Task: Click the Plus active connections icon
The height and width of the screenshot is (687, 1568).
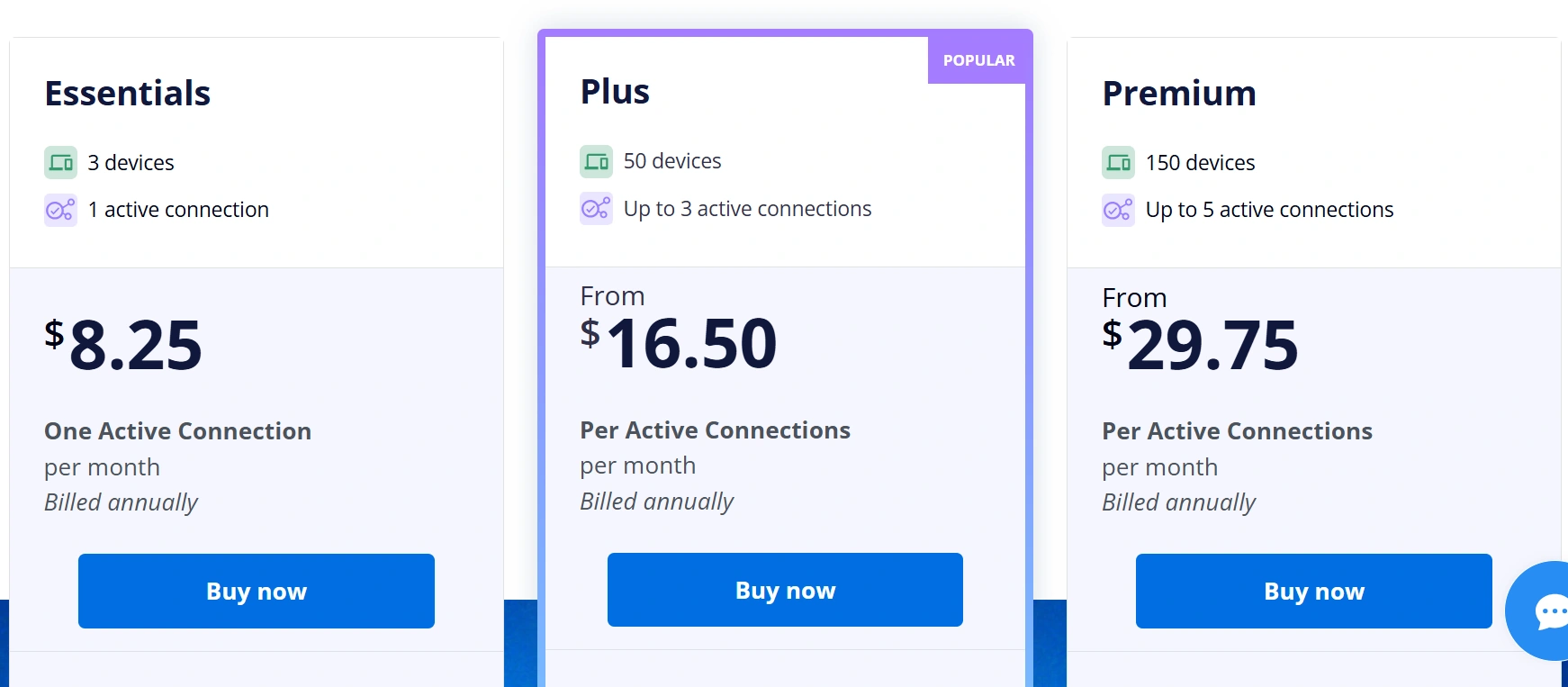Action: pos(596,209)
